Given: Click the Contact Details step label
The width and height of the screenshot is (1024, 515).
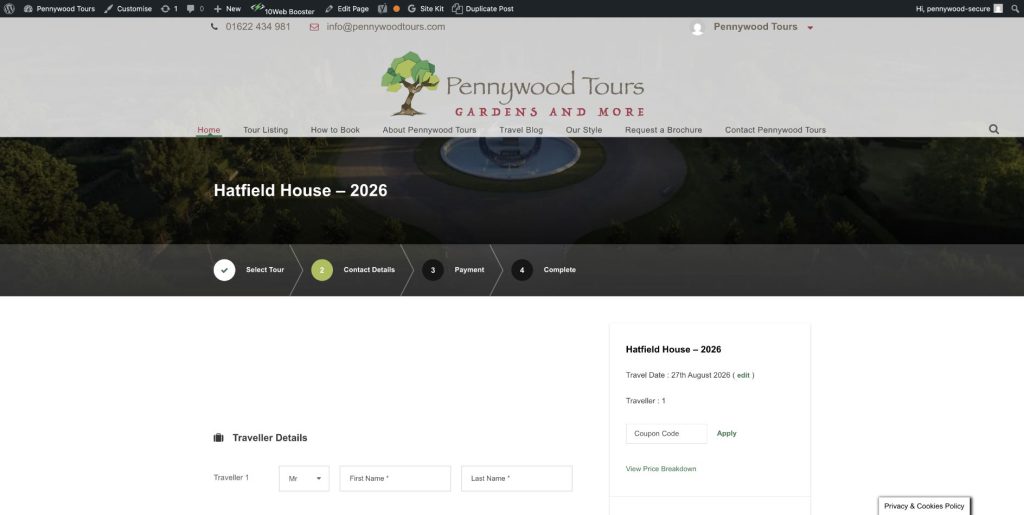Looking at the screenshot, I should (369, 270).
